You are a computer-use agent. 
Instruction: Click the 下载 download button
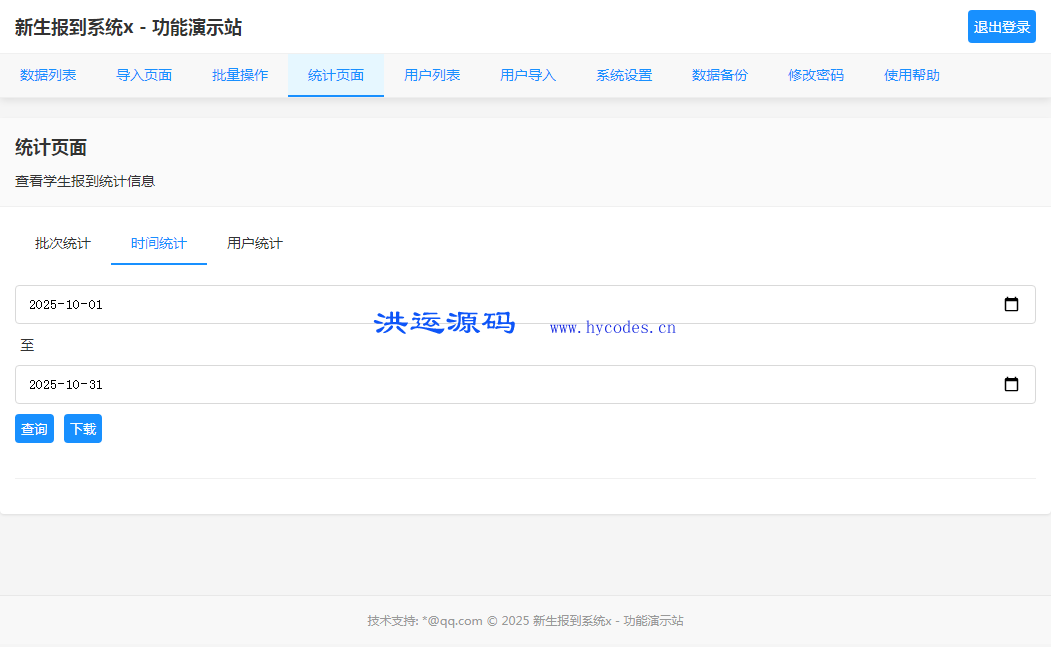(83, 428)
